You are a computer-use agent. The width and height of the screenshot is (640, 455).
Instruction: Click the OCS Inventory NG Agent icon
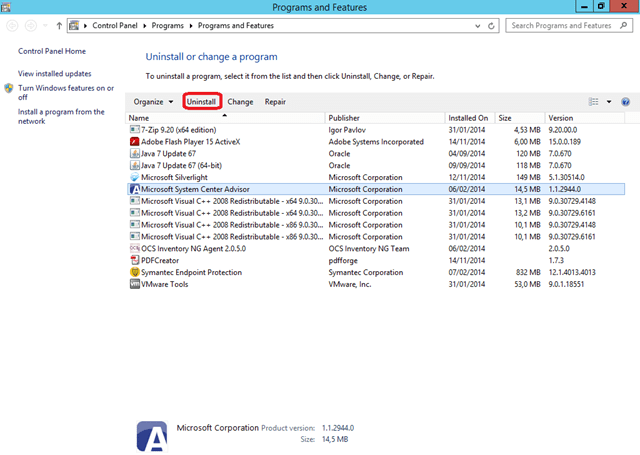tap(134, 248)
